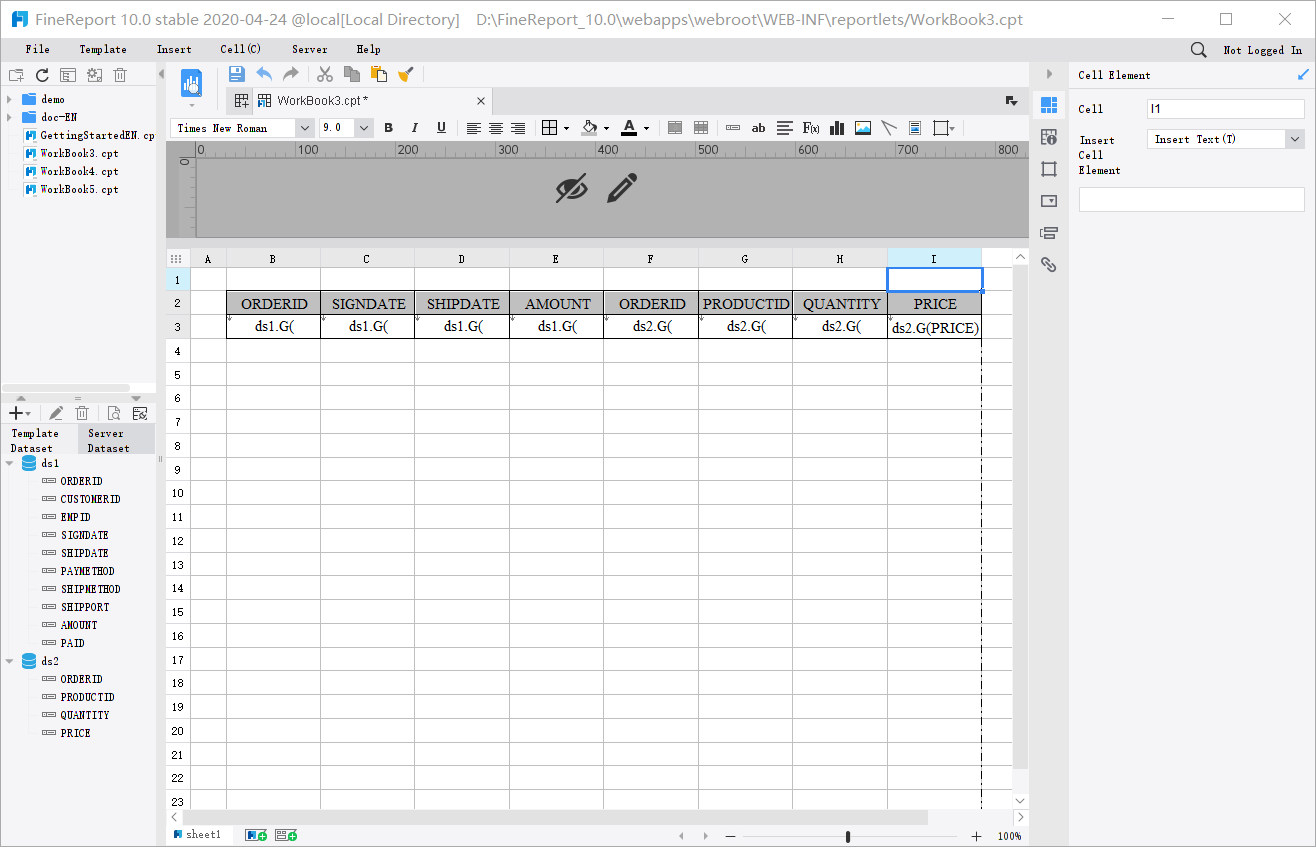The width and height of the screenshot is (1316, 847).
Task: Toggle italic formatting
Action: 414,128
